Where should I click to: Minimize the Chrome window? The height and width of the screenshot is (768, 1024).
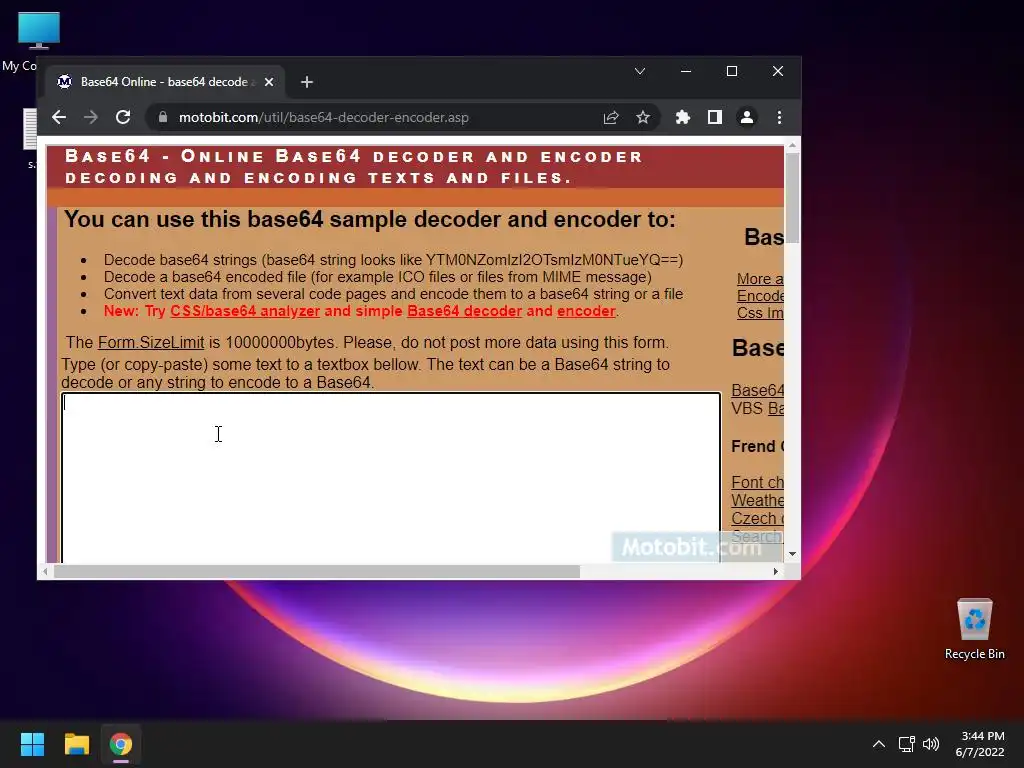coord(686,71)
